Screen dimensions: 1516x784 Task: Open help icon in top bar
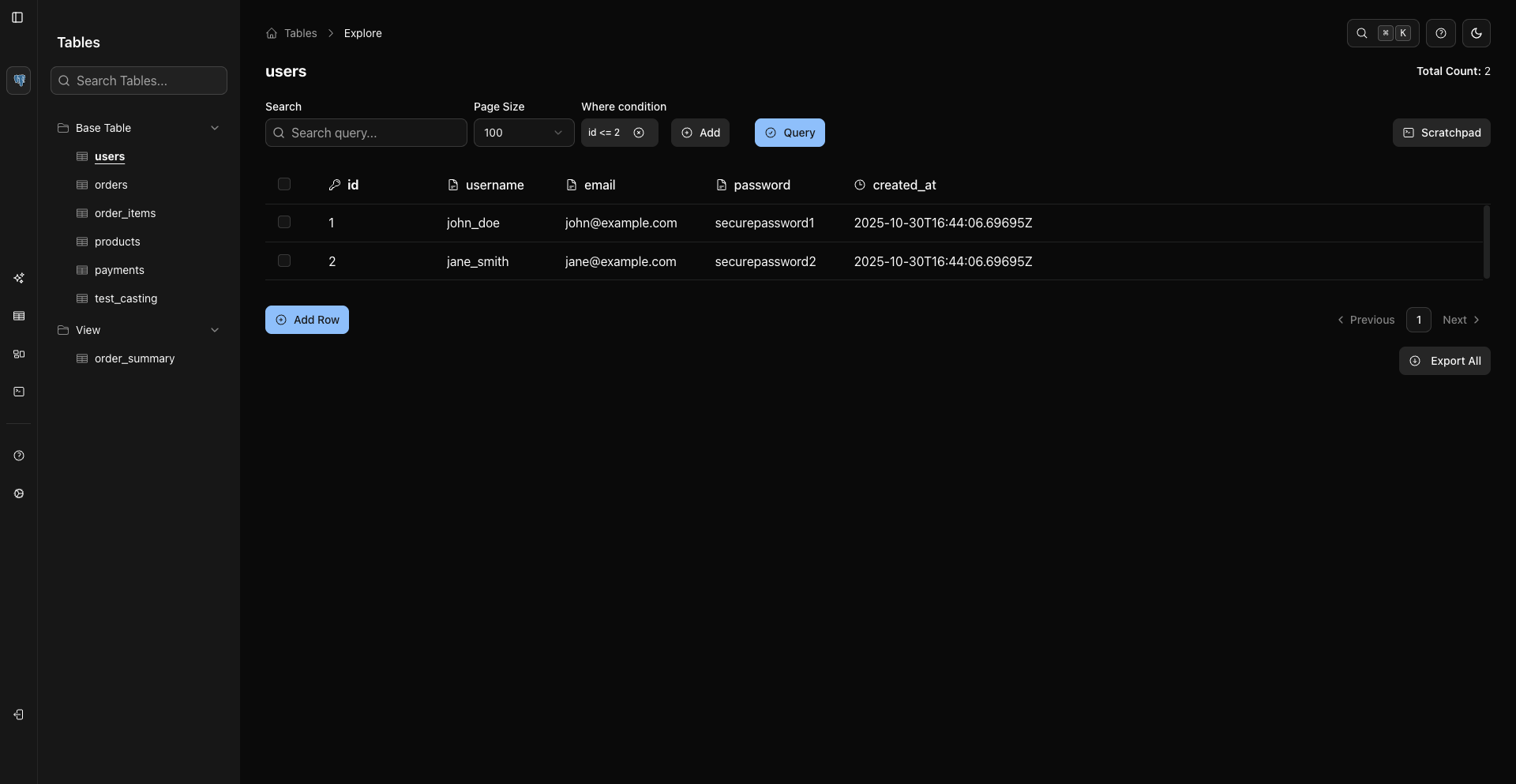click(1441, 33)
